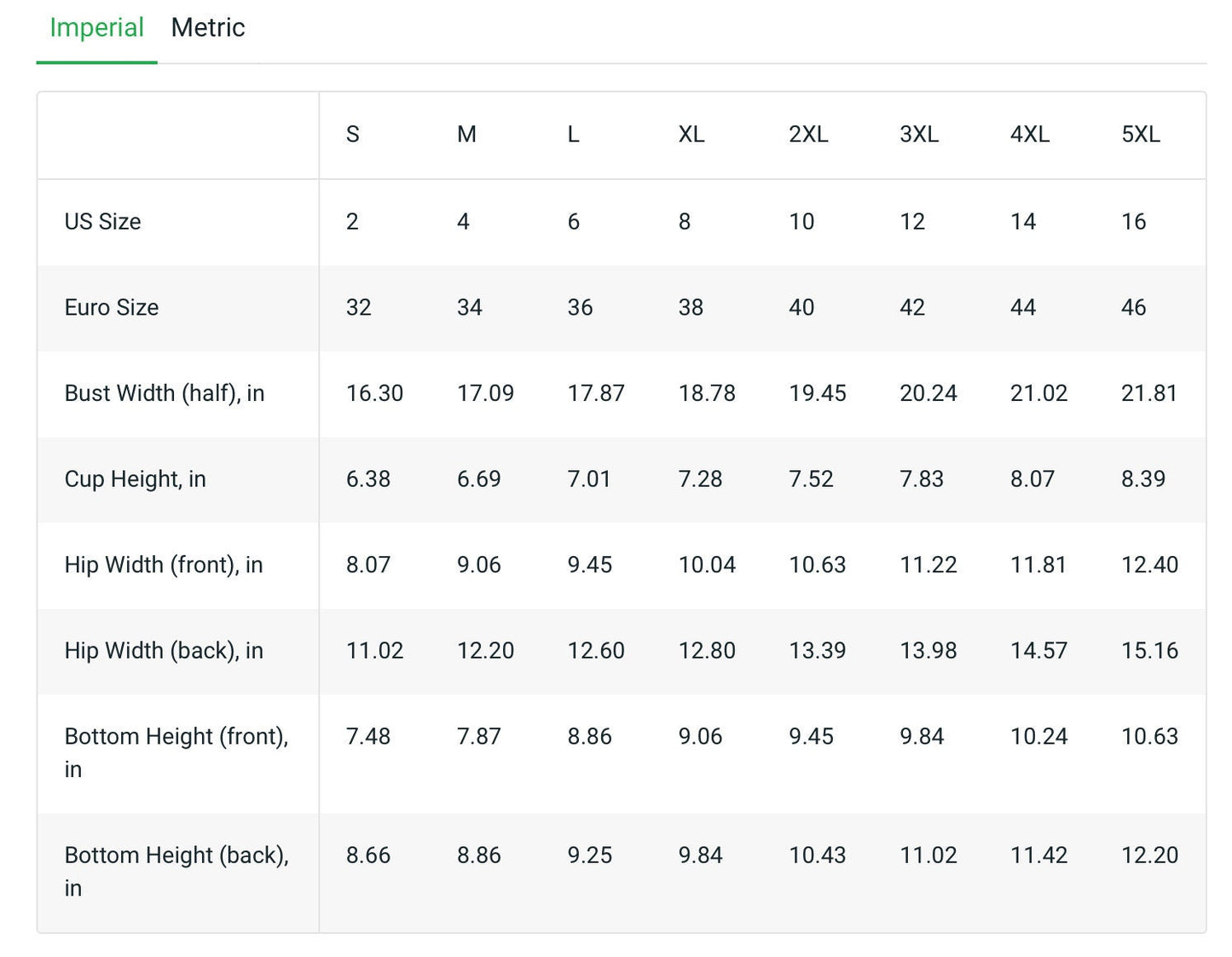The height and width of the screenshot is (957, 1232).
Task: Select the Euro Size row label
Action: coord(111,308)
